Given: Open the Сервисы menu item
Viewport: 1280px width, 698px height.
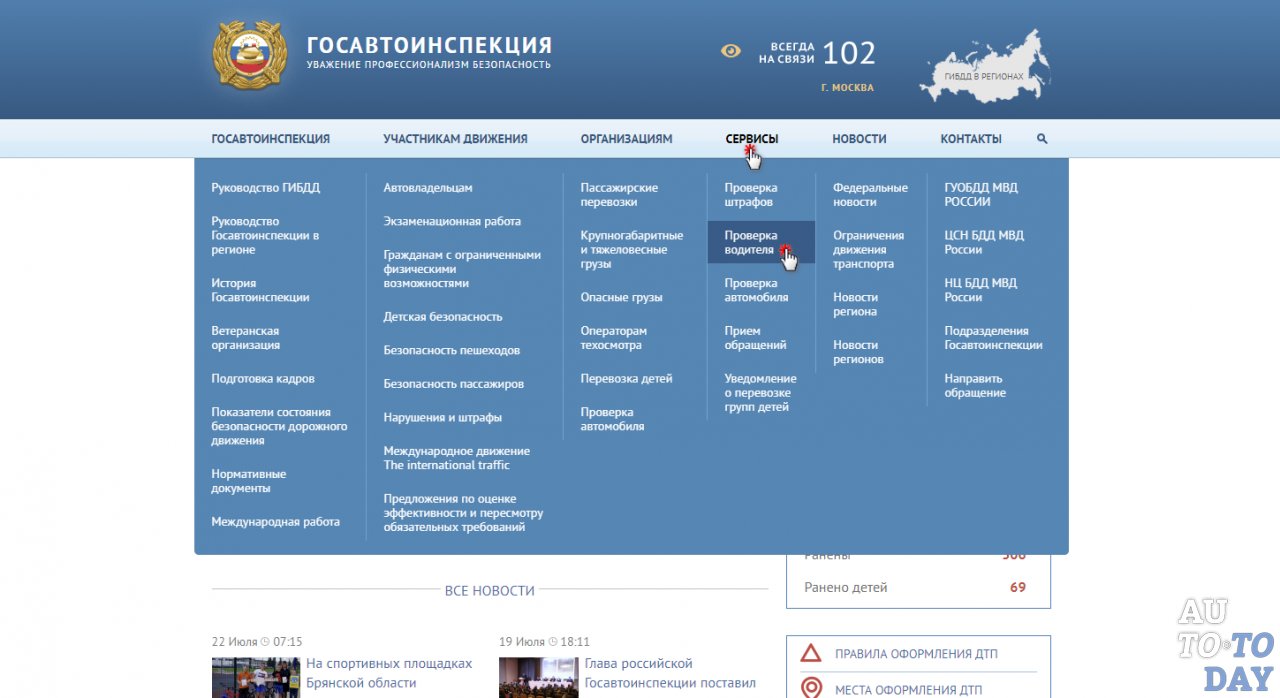Looking at the screenshot, I should [x=752, y=139].
